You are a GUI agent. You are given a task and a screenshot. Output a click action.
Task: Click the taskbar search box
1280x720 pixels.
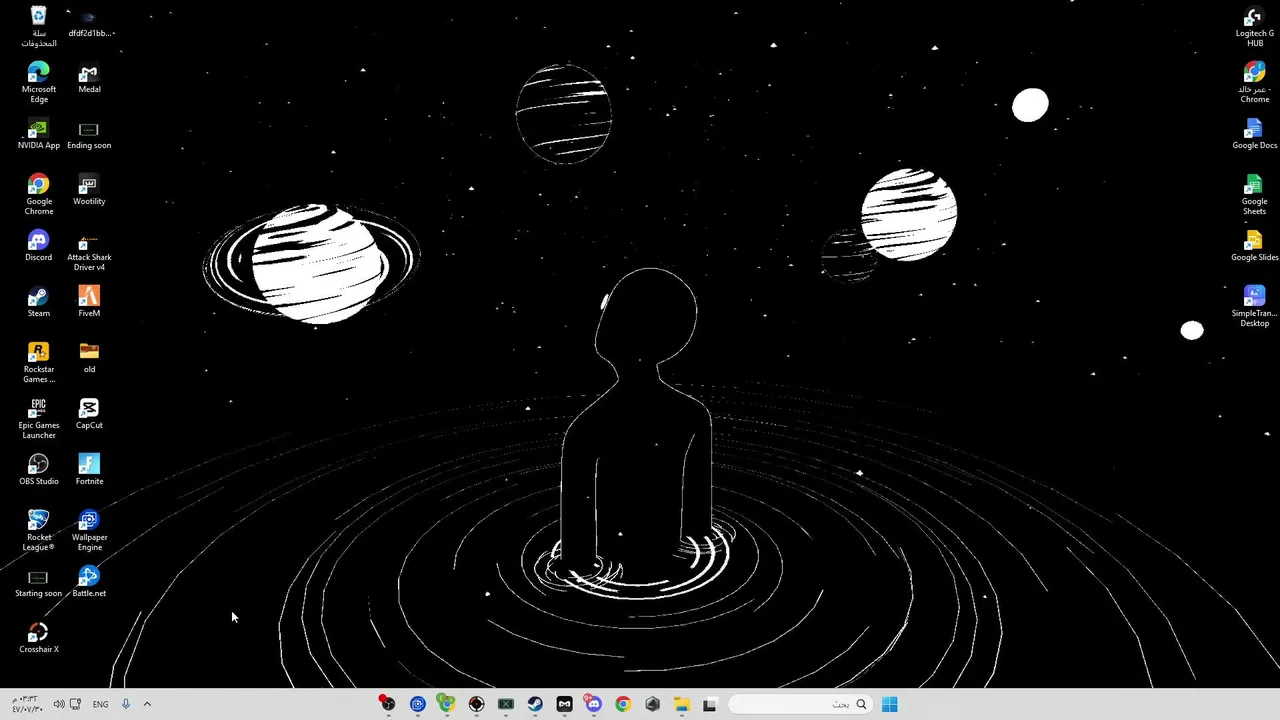(x=800, y=704)
